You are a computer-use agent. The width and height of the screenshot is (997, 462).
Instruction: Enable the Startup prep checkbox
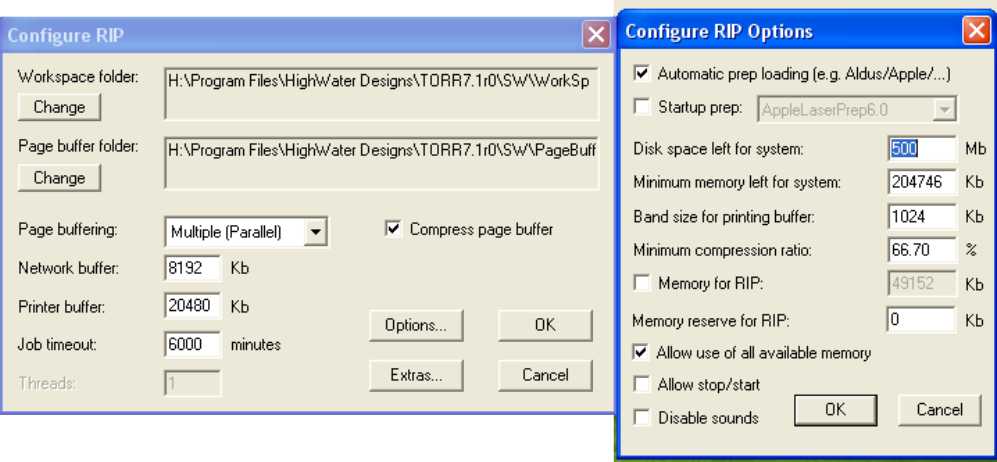(642, 107)
